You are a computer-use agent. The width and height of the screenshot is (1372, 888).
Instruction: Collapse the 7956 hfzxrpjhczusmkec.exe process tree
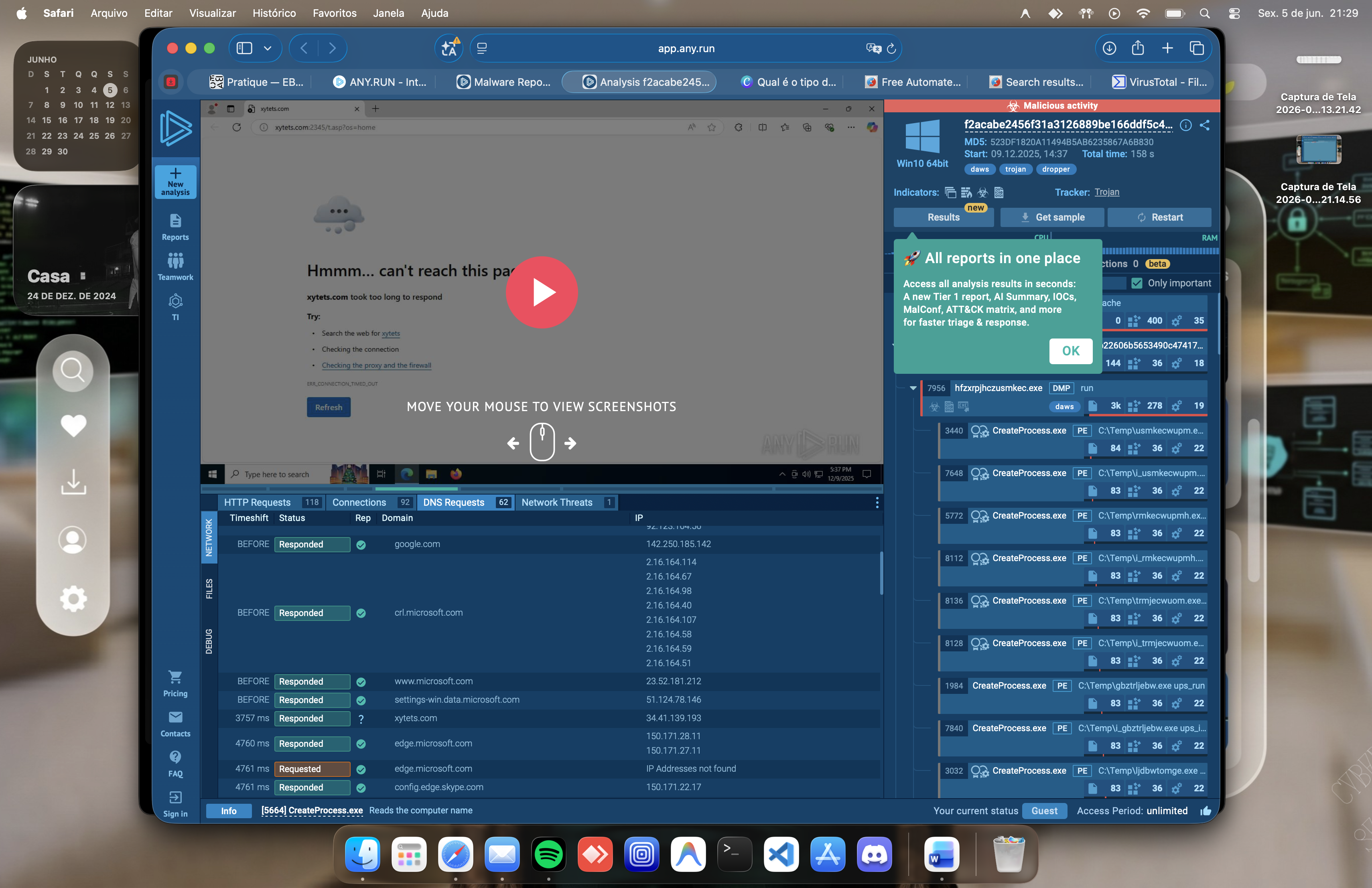913,388
